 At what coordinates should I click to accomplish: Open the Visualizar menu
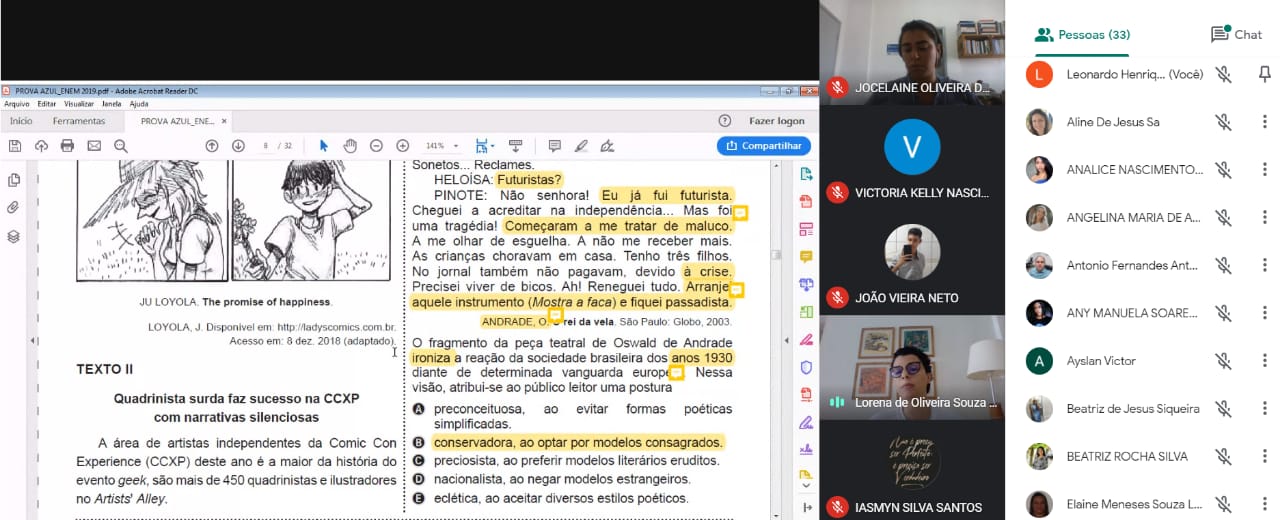click(x=79, y=104)
